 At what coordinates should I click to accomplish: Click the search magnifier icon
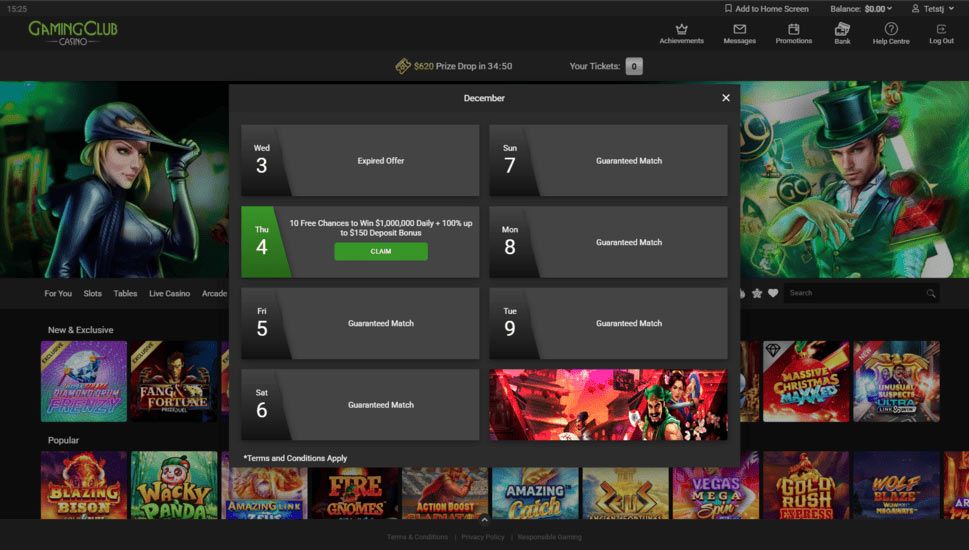(931, 294)
